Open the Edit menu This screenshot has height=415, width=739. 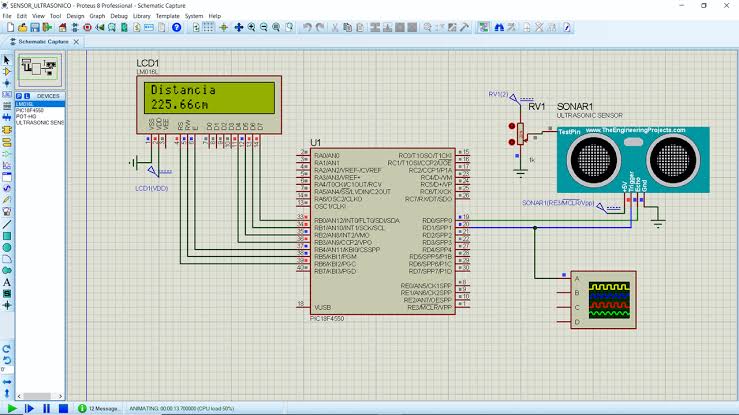[x=22, y=16]
